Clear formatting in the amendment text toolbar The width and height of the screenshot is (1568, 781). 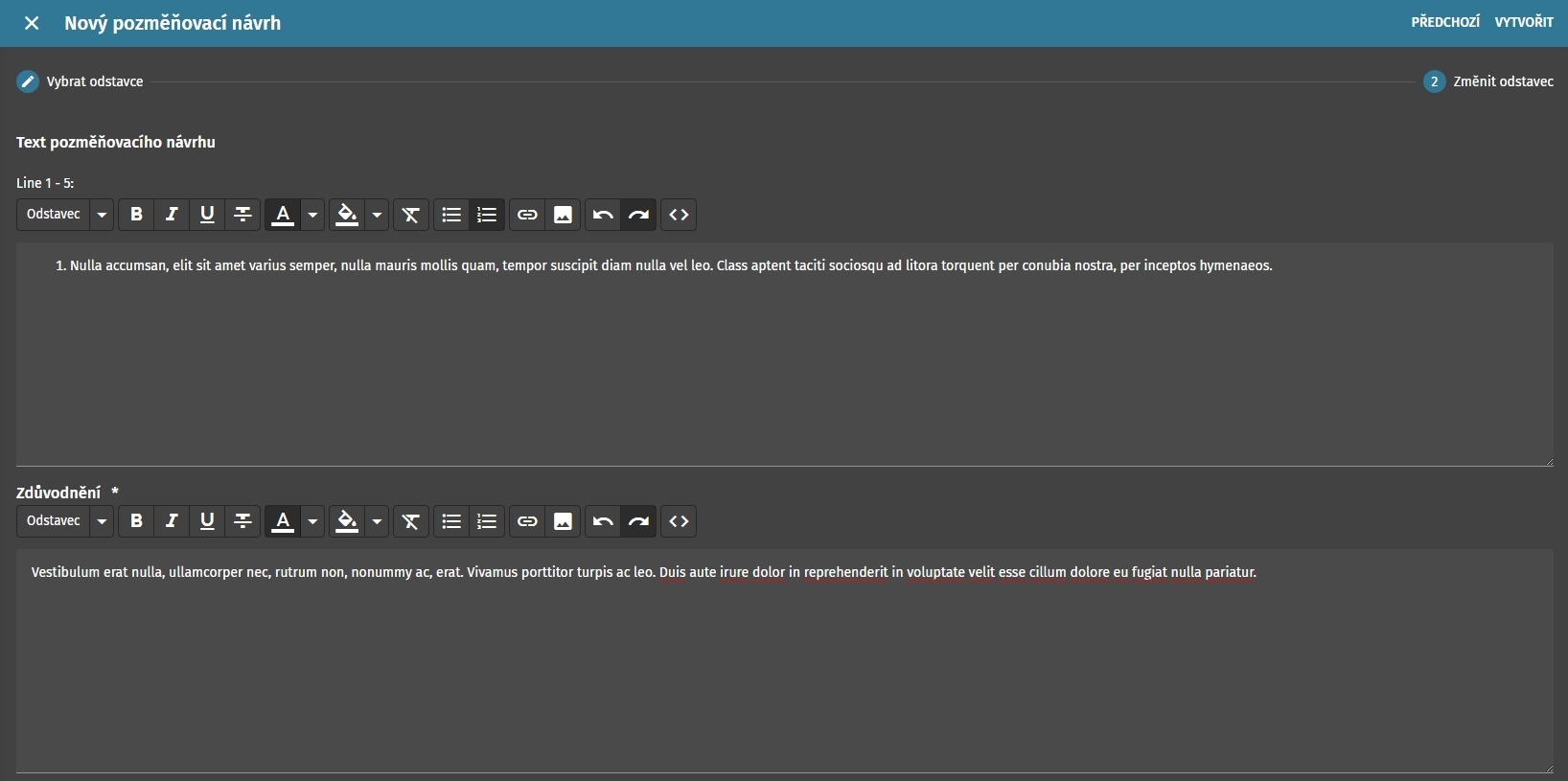[411, 215]
